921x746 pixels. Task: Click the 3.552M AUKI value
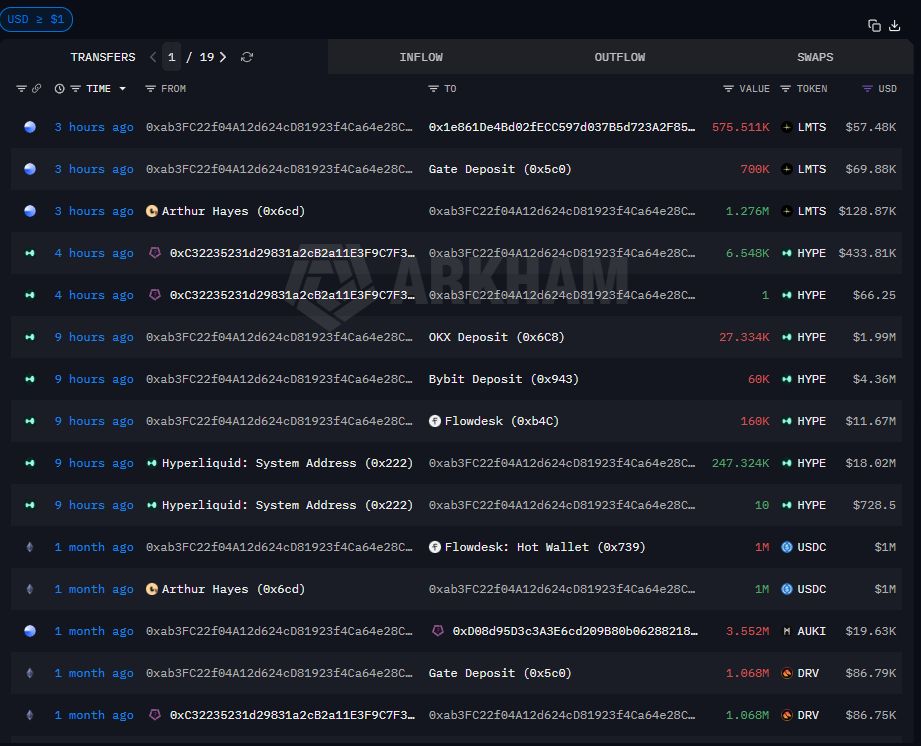click(x=747, y=631)
